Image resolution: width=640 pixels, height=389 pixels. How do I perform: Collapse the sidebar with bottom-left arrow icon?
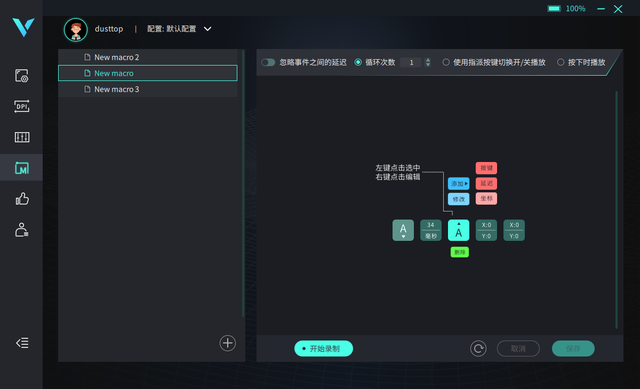22,343
